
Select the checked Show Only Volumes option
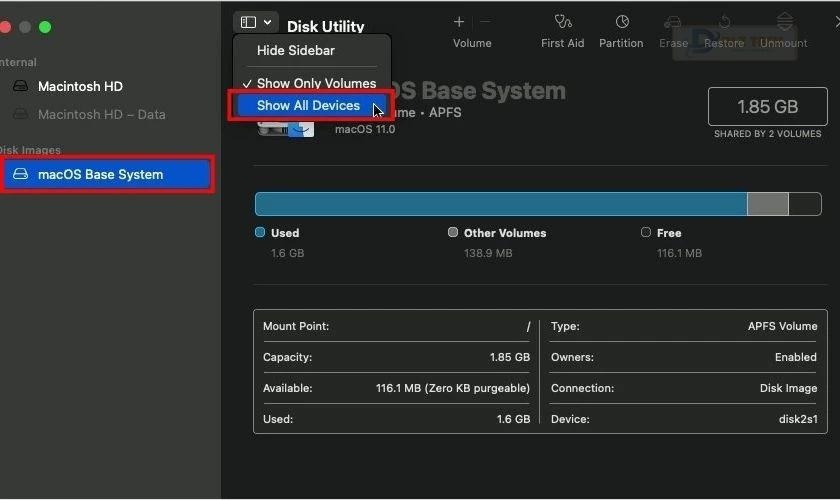315,83
